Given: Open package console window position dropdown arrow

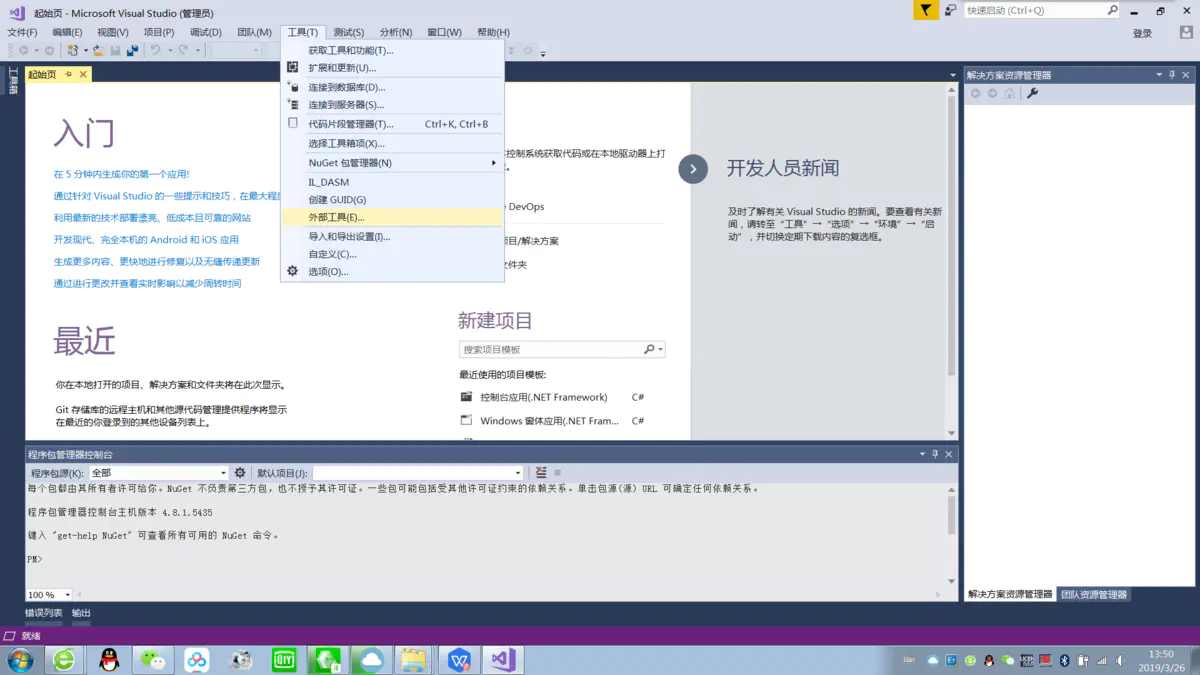Looking at the screenshot, I should 922,454.
